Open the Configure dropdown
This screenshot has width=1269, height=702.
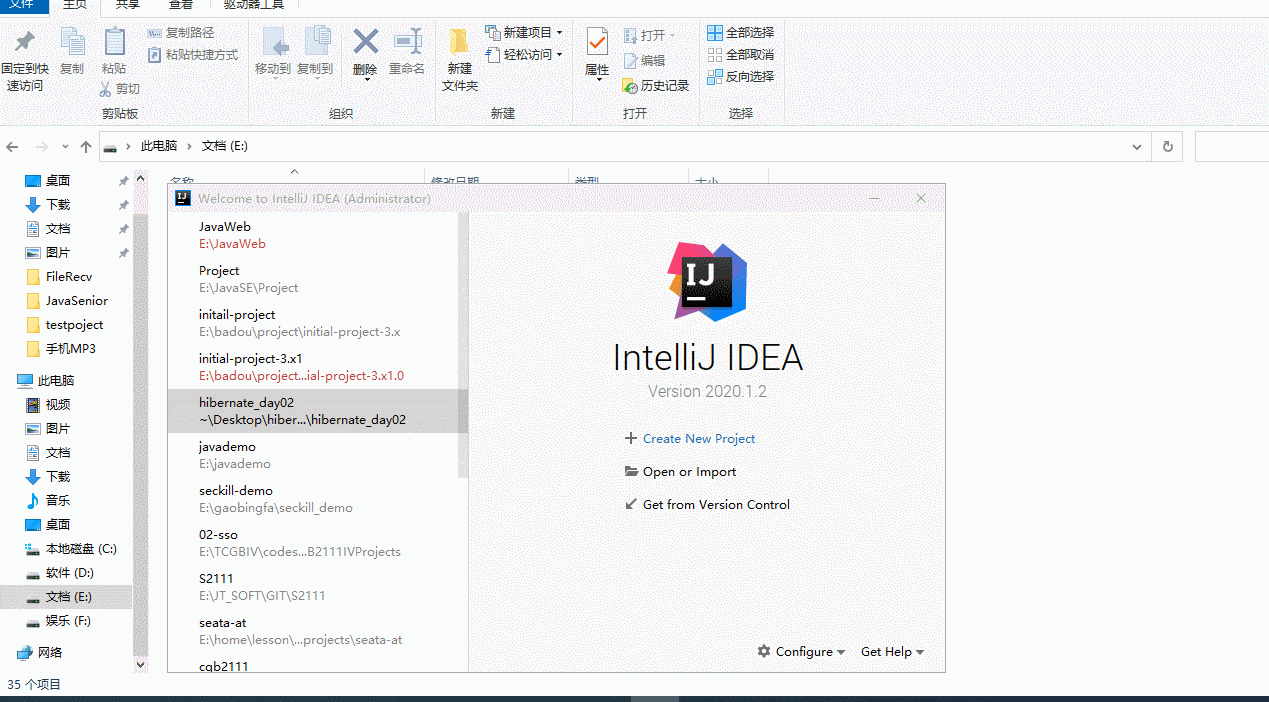[801, 652]
